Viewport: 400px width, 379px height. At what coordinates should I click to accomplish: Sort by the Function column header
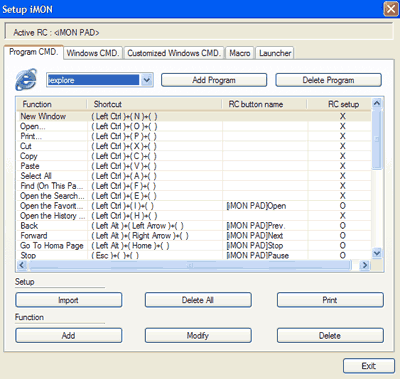(52, 104)
